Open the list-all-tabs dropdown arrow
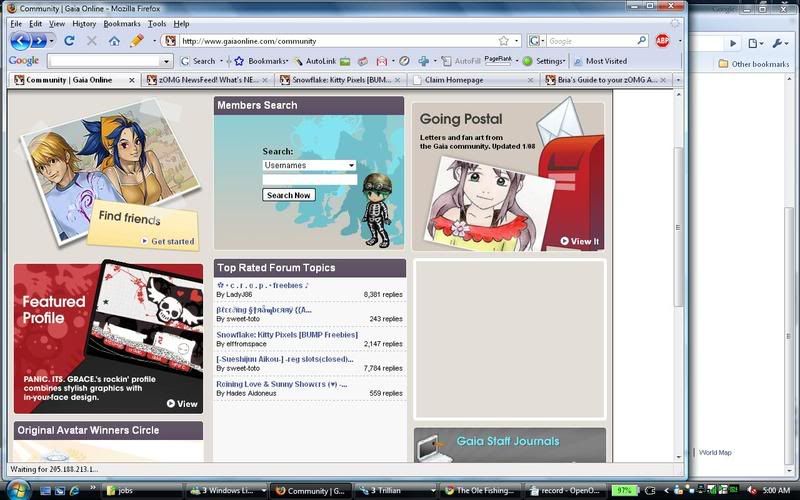The height and width of the screenshot is (500, 800). [x=678, y=80]
